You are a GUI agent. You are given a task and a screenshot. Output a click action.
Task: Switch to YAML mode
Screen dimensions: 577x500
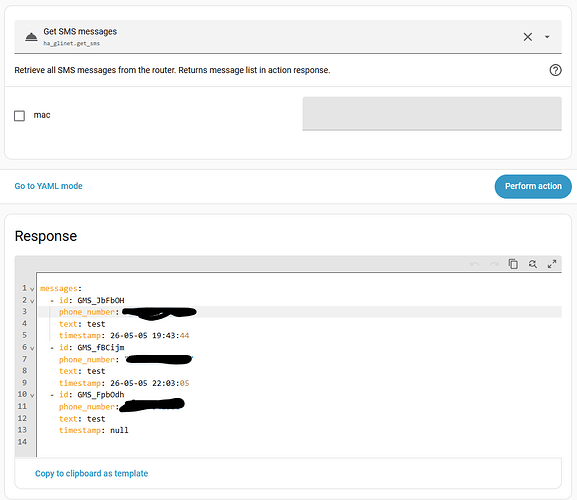tap(49, 186)
